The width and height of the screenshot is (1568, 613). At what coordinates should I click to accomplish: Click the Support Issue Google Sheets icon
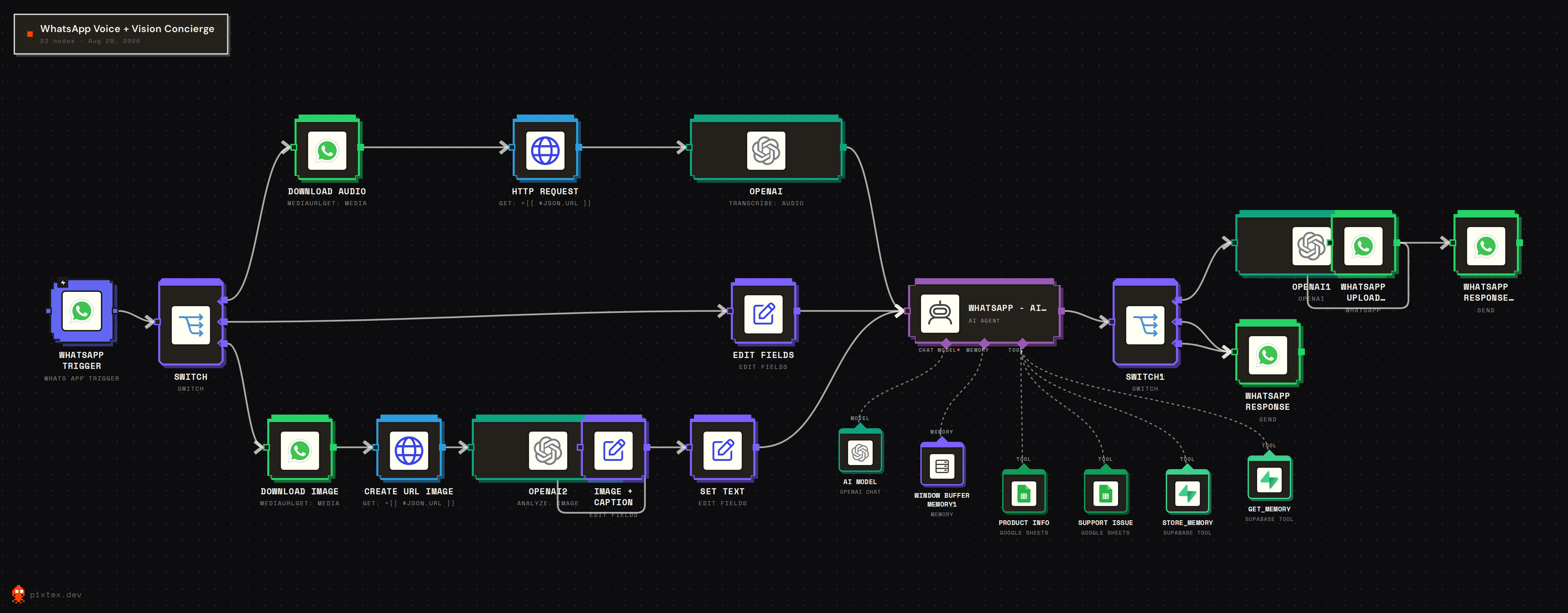click(1105, 494)
